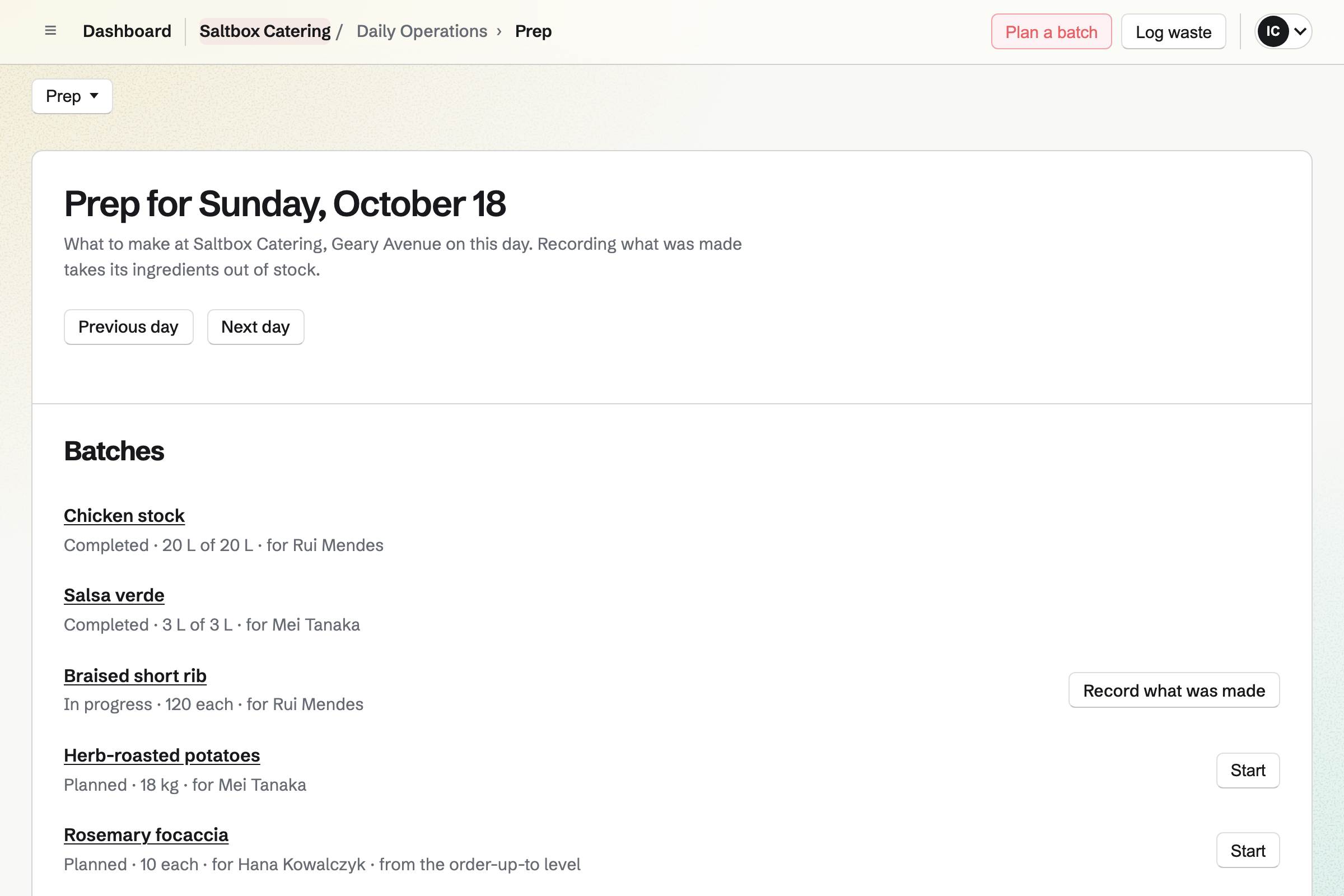Open Saltbox Catering breadcrumb
The height and width of the screenshot is (896, 1344).
tap(264, 31)
